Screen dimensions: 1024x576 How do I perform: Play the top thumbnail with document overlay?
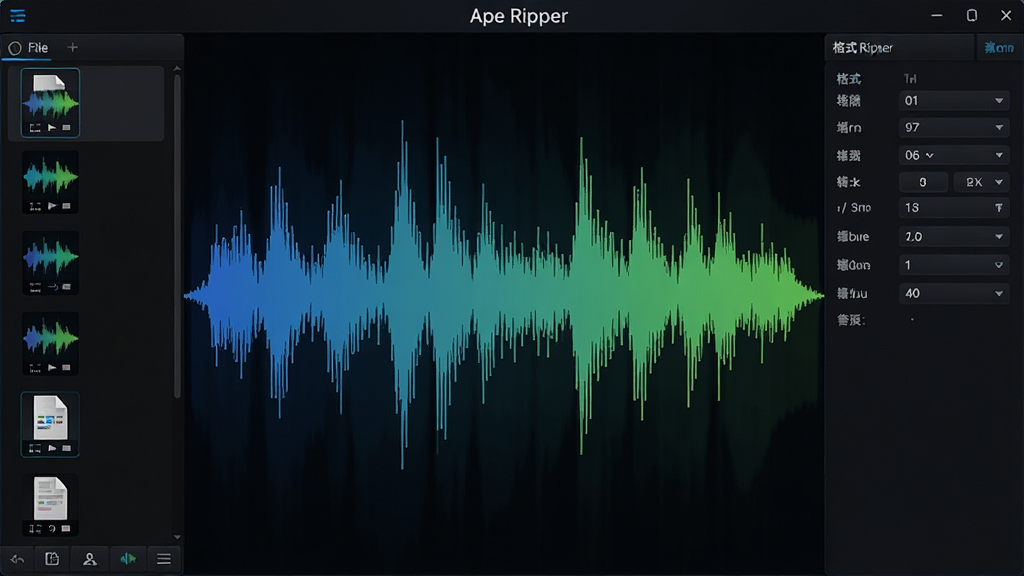tap(52, 128)
